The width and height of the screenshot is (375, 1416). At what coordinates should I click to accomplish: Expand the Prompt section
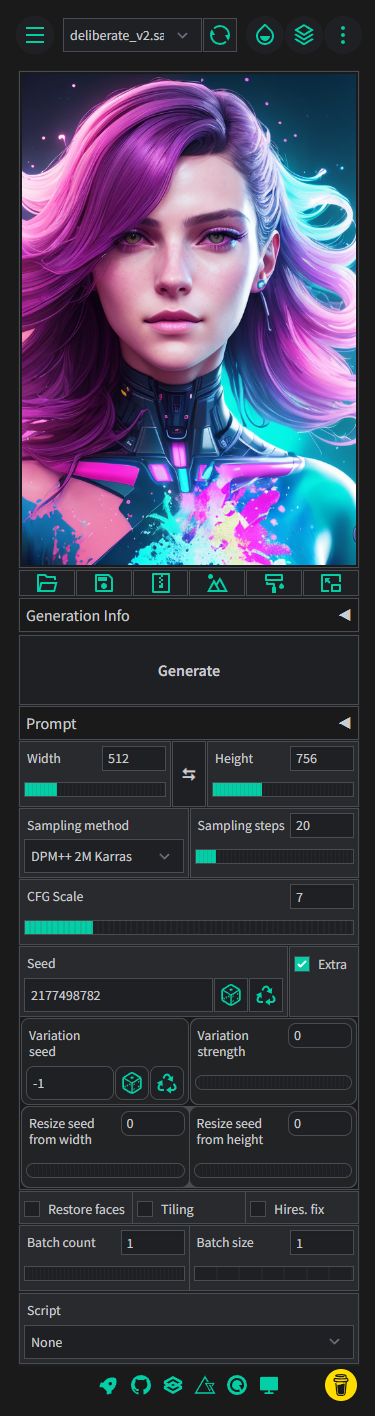point(189,723)
